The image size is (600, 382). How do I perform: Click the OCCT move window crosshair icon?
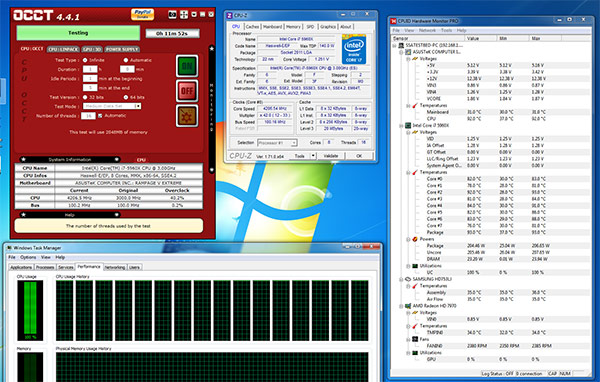click(184, 15)
